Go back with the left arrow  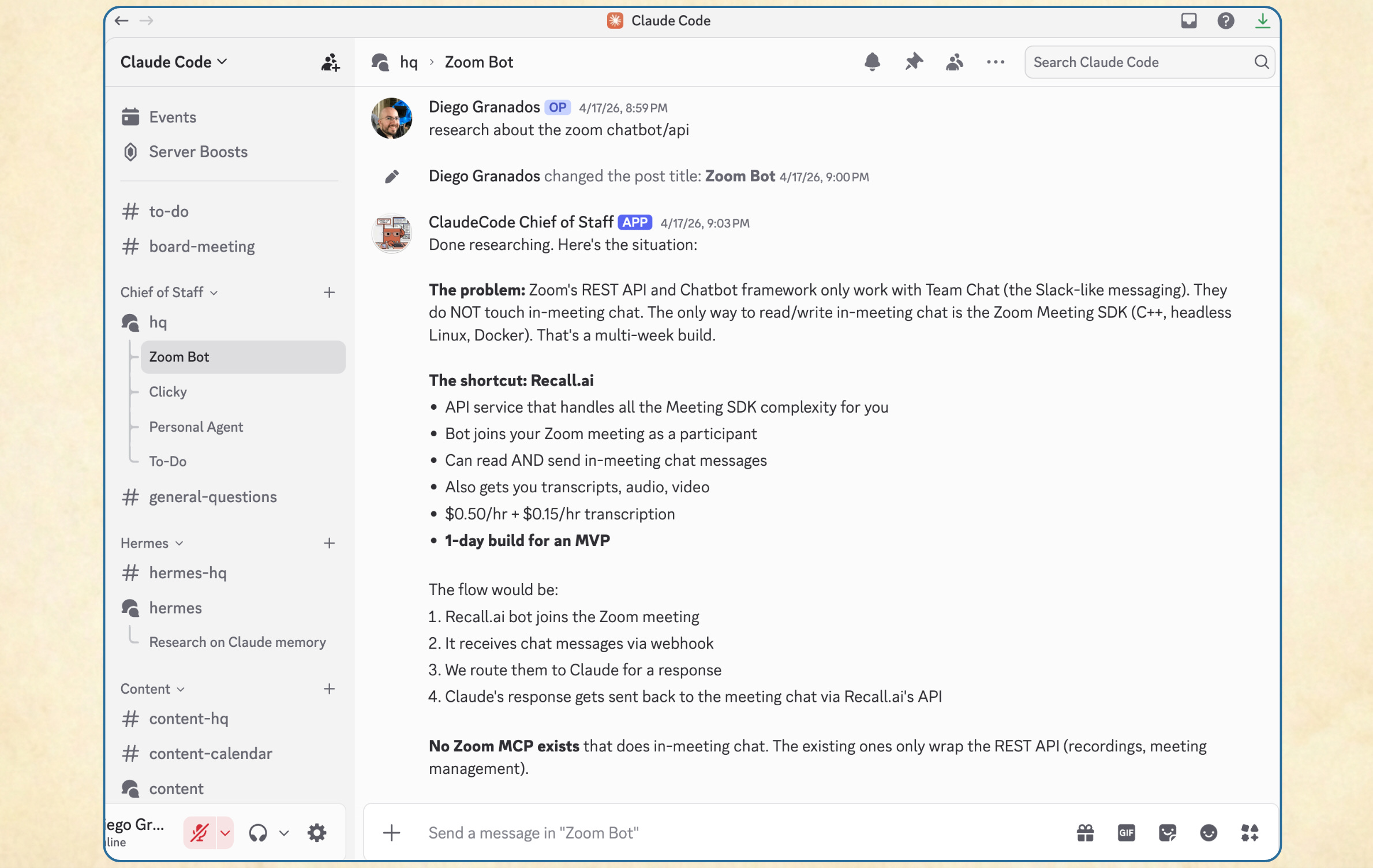click(121, 21)
